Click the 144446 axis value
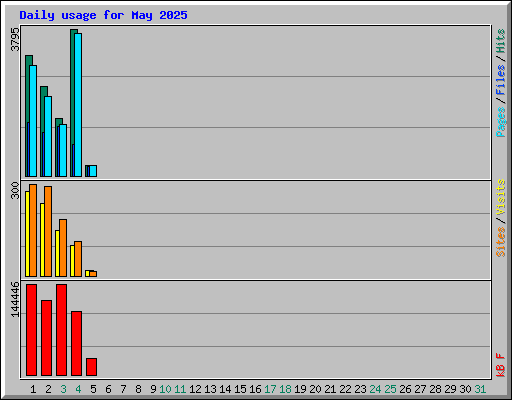The image size is (512, 400). click(15, 299)
